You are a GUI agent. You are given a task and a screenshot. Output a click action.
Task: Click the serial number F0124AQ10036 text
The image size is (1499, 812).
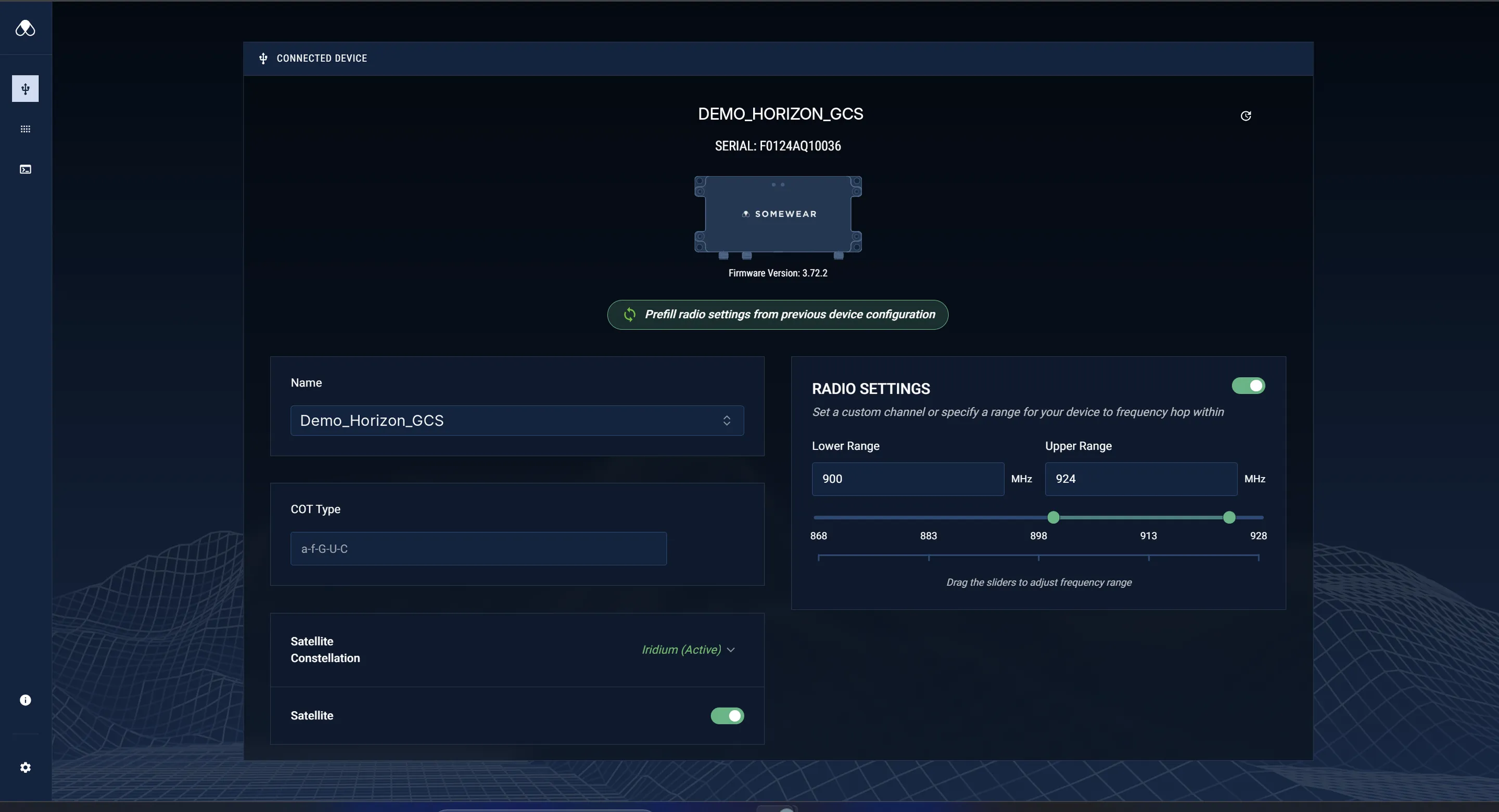[799, 146]
